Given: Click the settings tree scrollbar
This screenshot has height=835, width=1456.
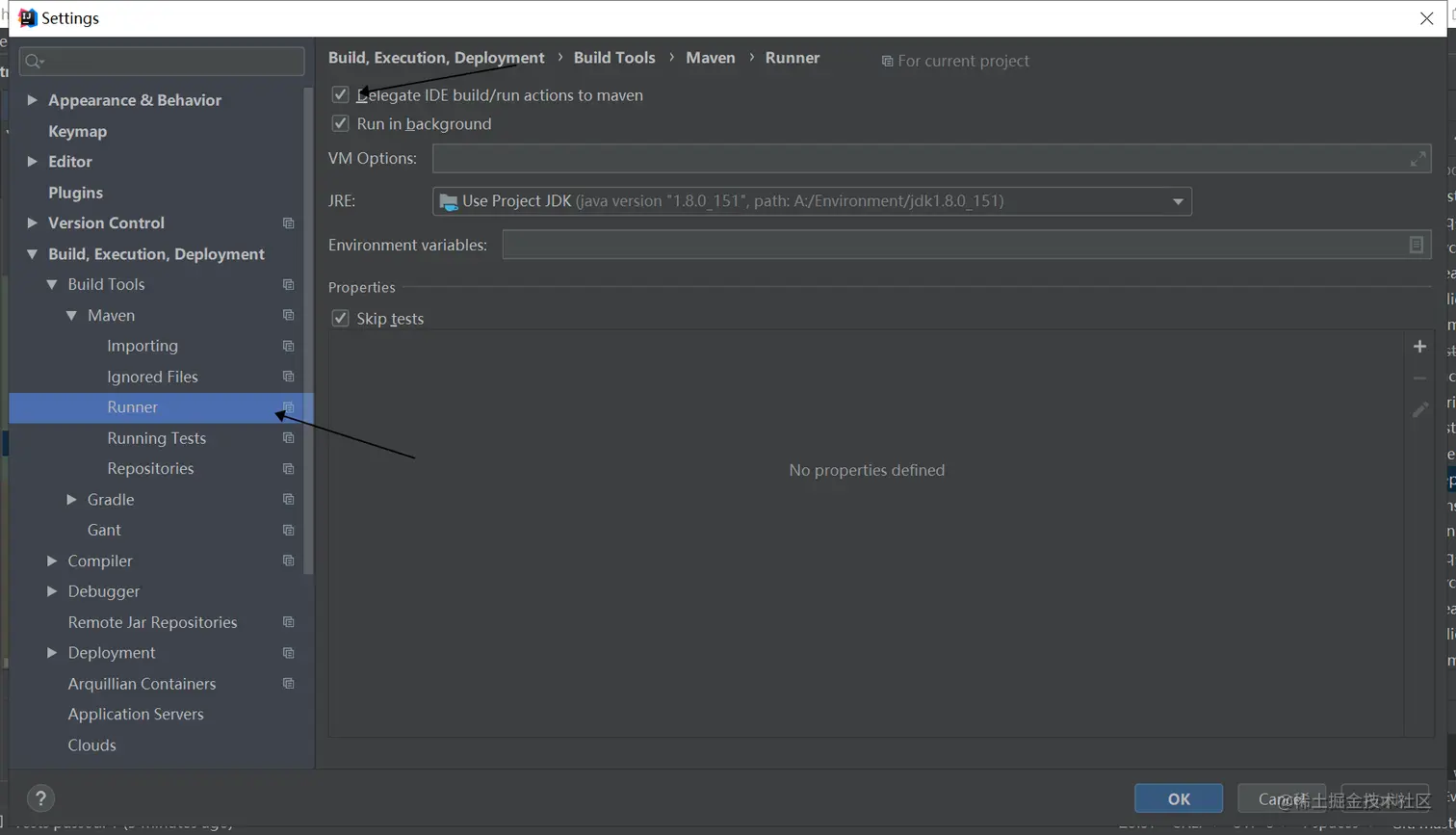Looking at the screenshot, I should (x=308, y=331).
